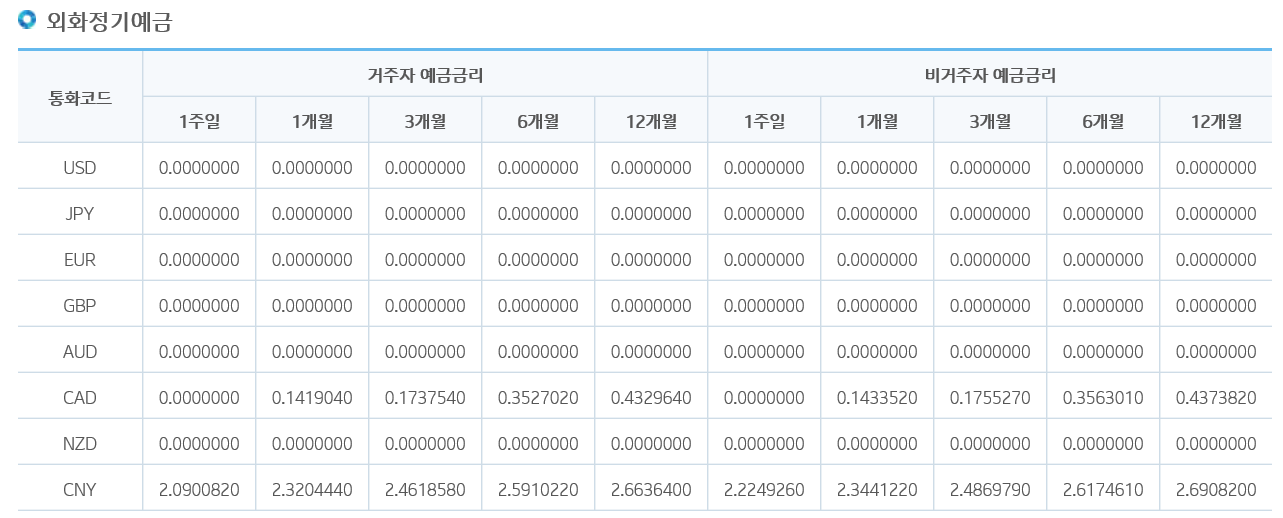Screen dimensions: 1283x518
Task: Select the 1개월 header under 거주자 예금금리
Action: (312, 121)
